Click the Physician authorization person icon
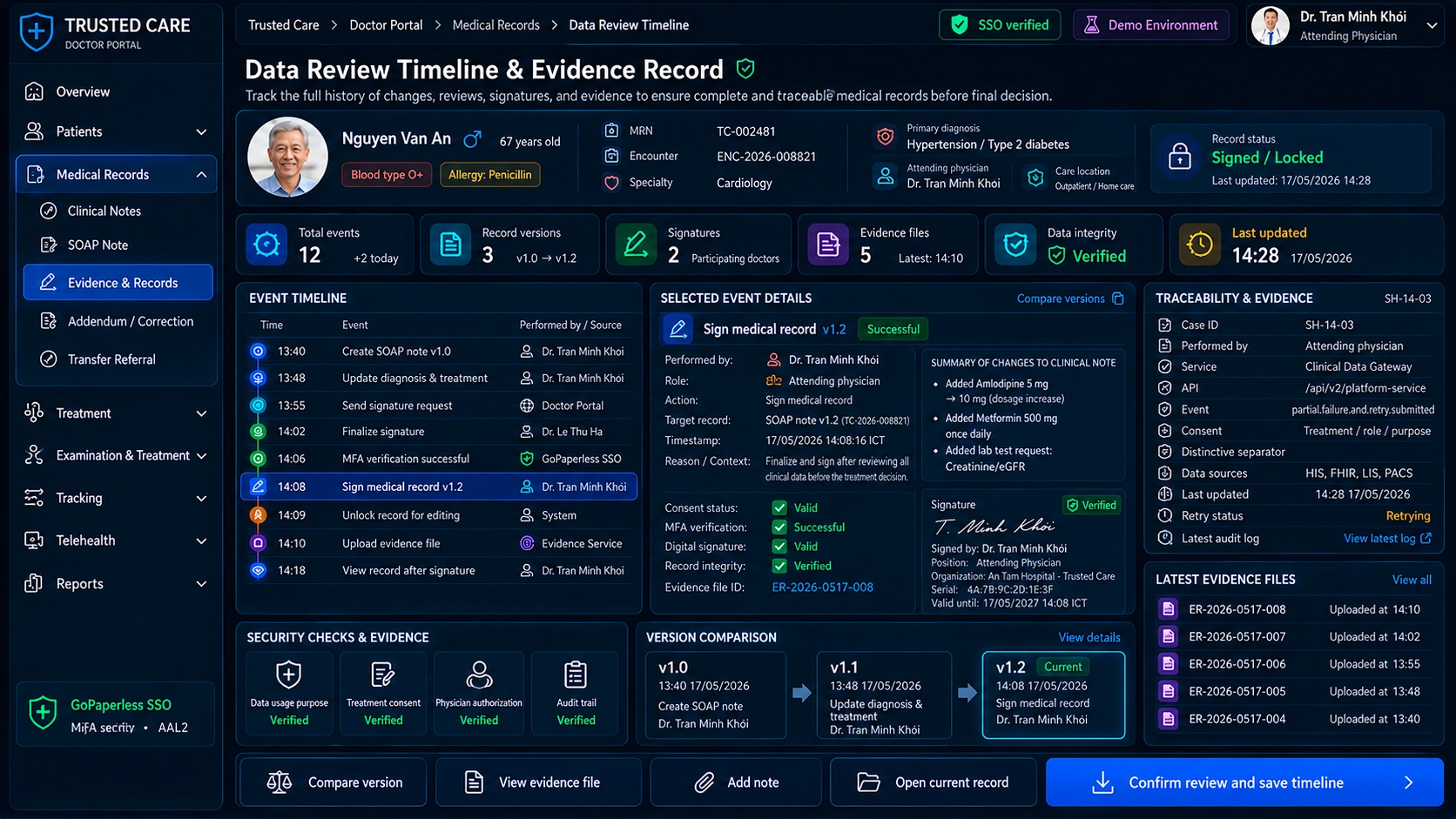Image resolution: width=1456 pixels, height=819 pixels. (479, 675)
